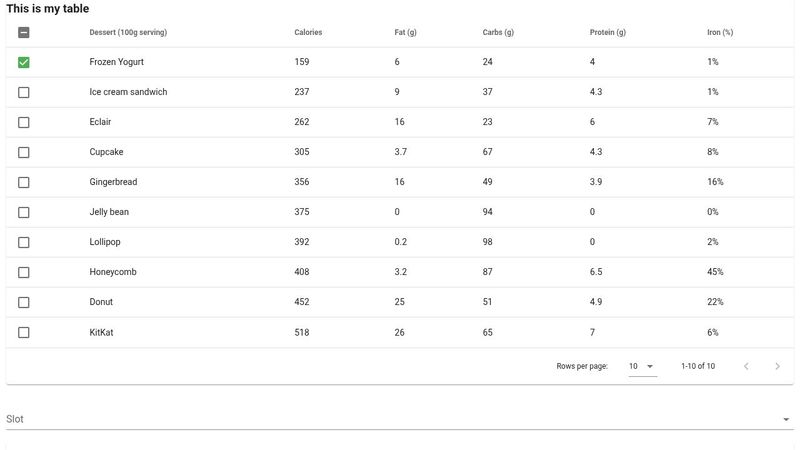This screenshot has height=450, width=800.
Task: Tick the Cupcake row checkbox
Action: point(24,152)
